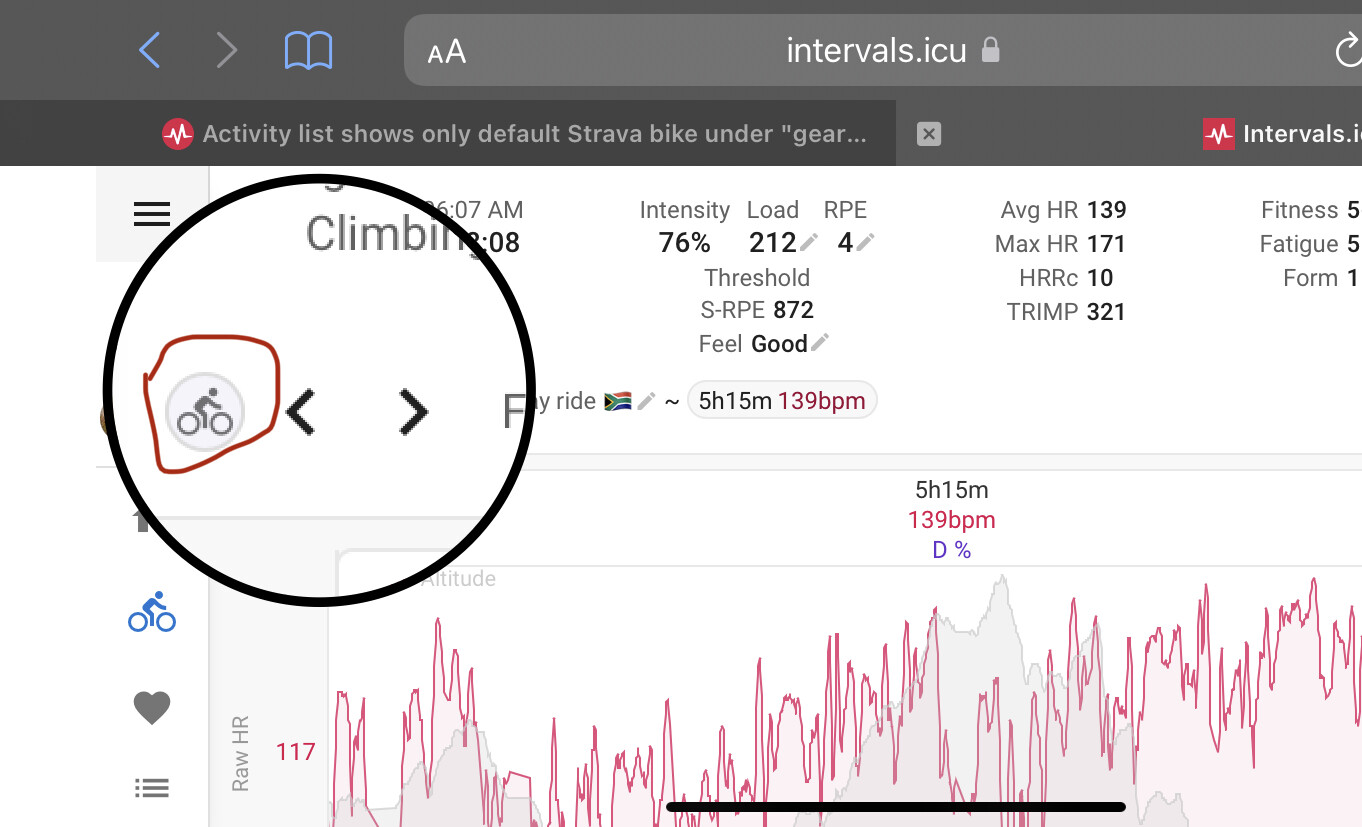This screenshot has height=827, width=1362.
Task: Click the red 139bpm label above the chart
Action: pos(952,520)
